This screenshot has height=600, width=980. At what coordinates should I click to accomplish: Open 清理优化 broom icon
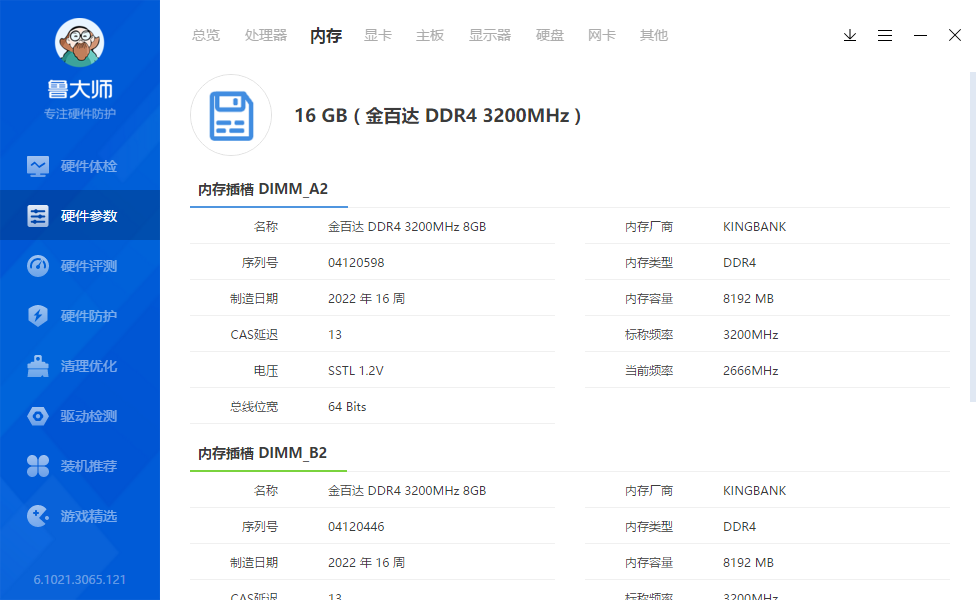point(38,366)
